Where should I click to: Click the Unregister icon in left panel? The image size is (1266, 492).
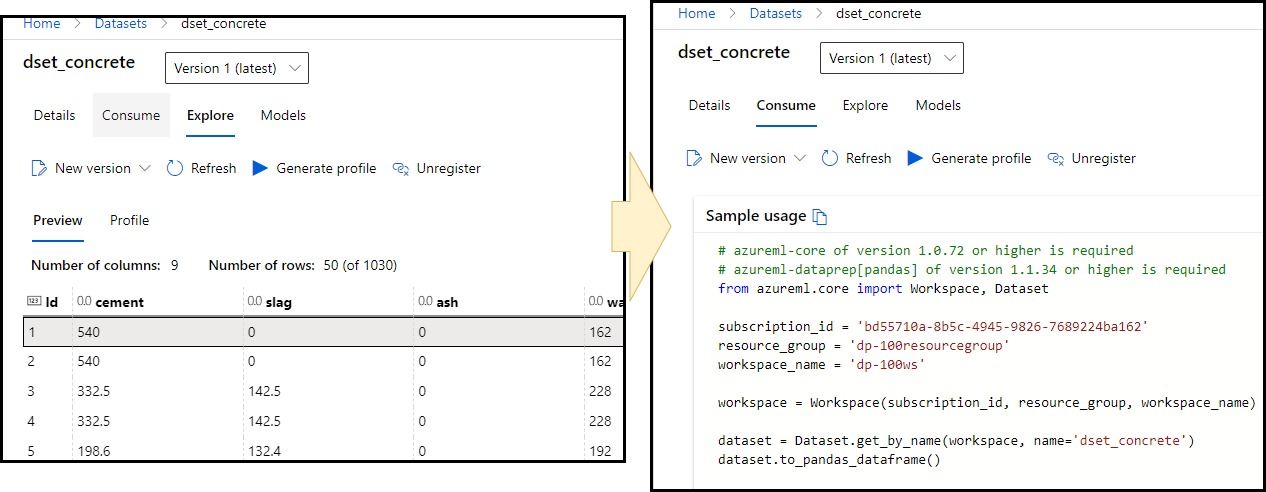tap(401, 168)
